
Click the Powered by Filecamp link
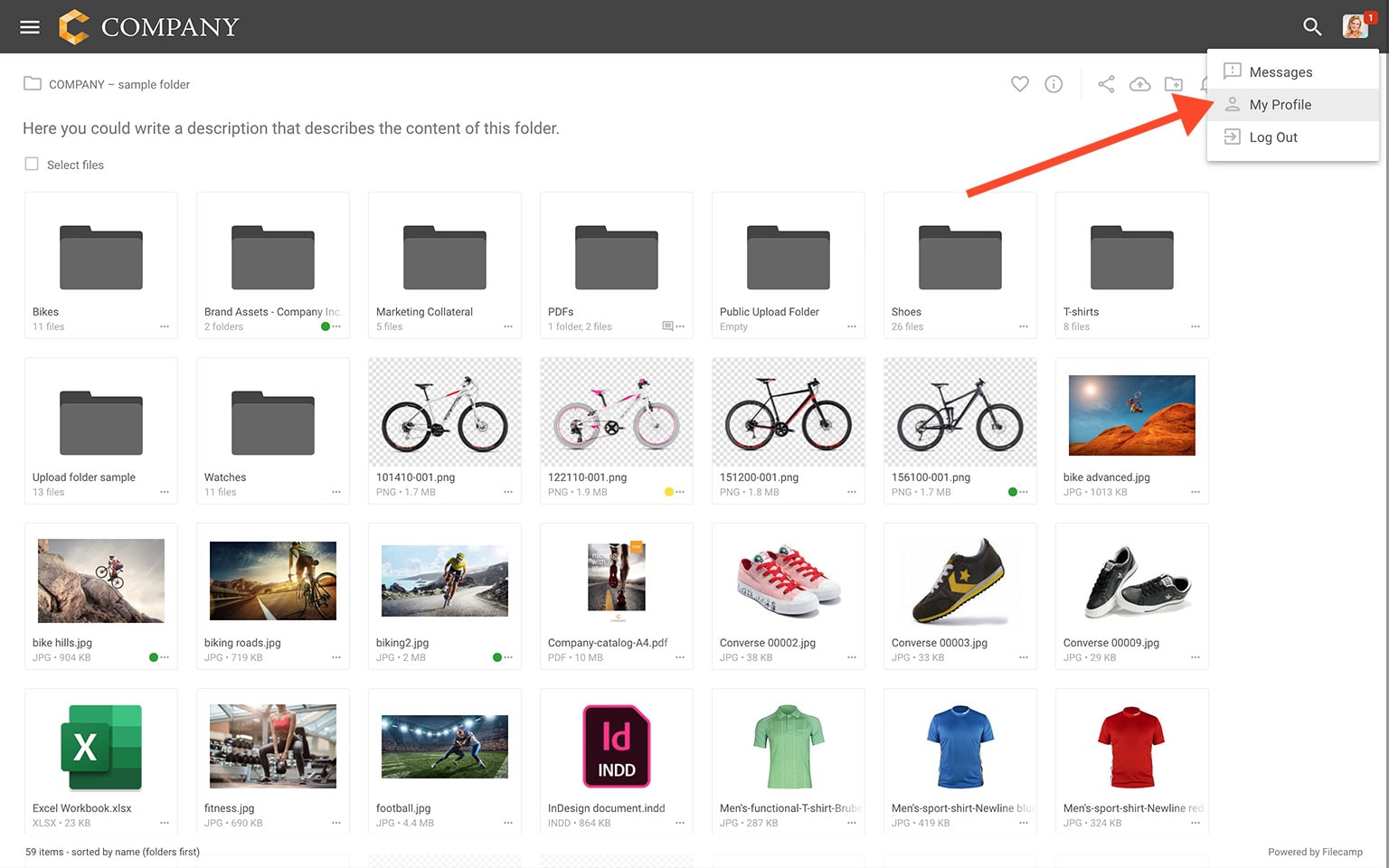click(1315, 852)
